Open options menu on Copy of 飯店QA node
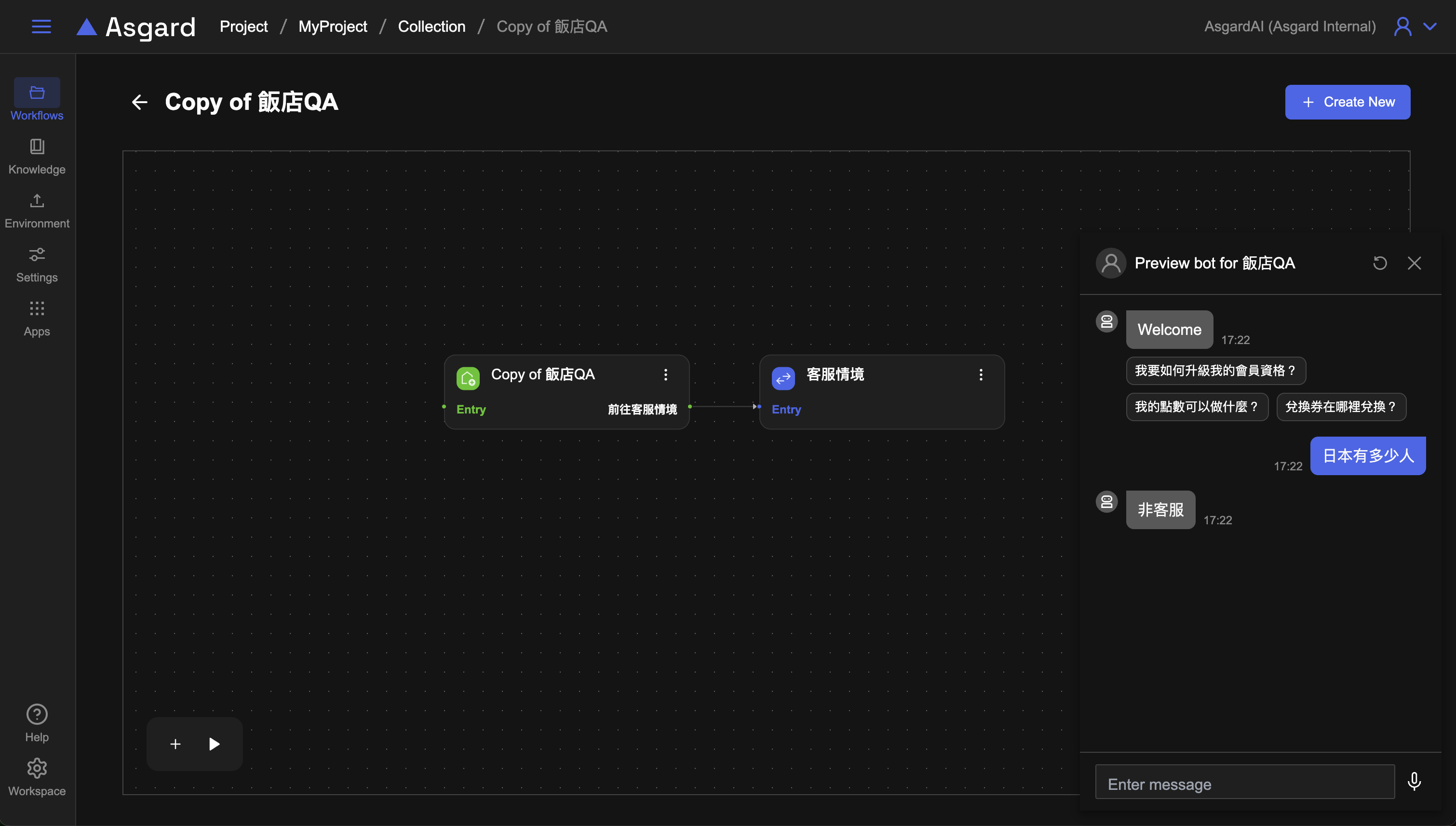The image size is (1456, 826). [x=666, y=374]
